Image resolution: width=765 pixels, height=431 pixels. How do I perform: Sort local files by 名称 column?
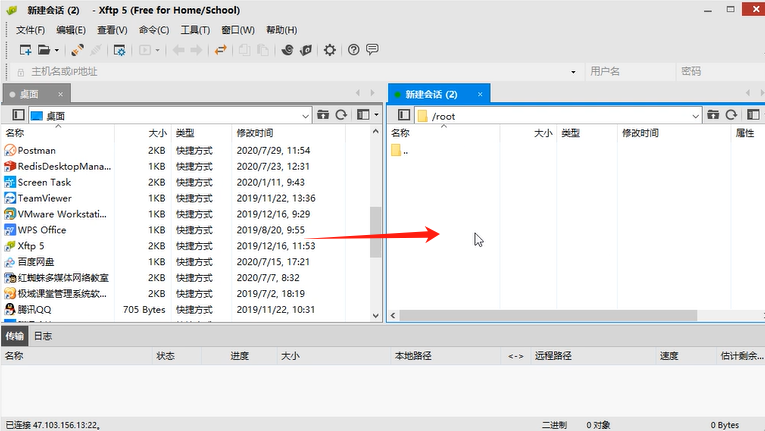pyautogui.click(x=58, y=133)
